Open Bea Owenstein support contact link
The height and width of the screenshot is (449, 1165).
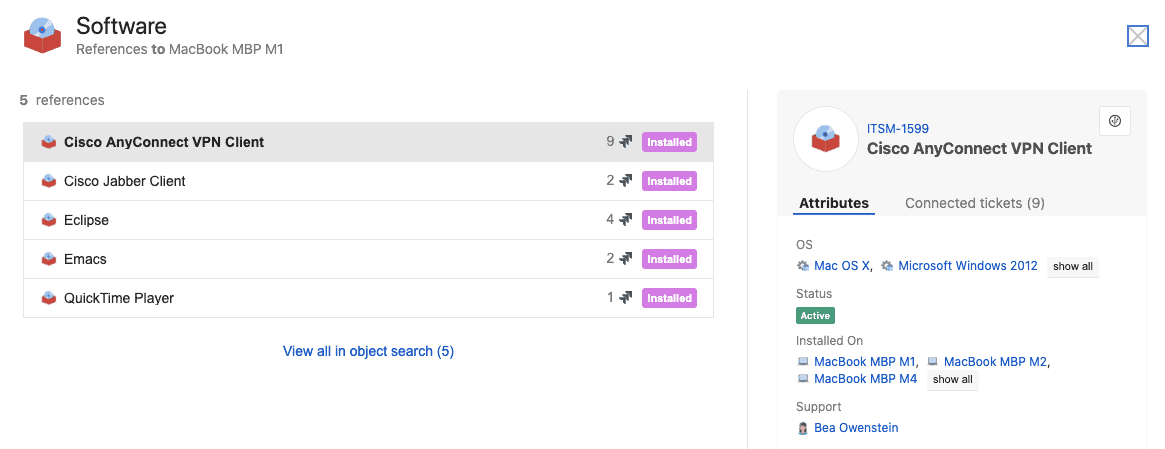coord(856,428)
